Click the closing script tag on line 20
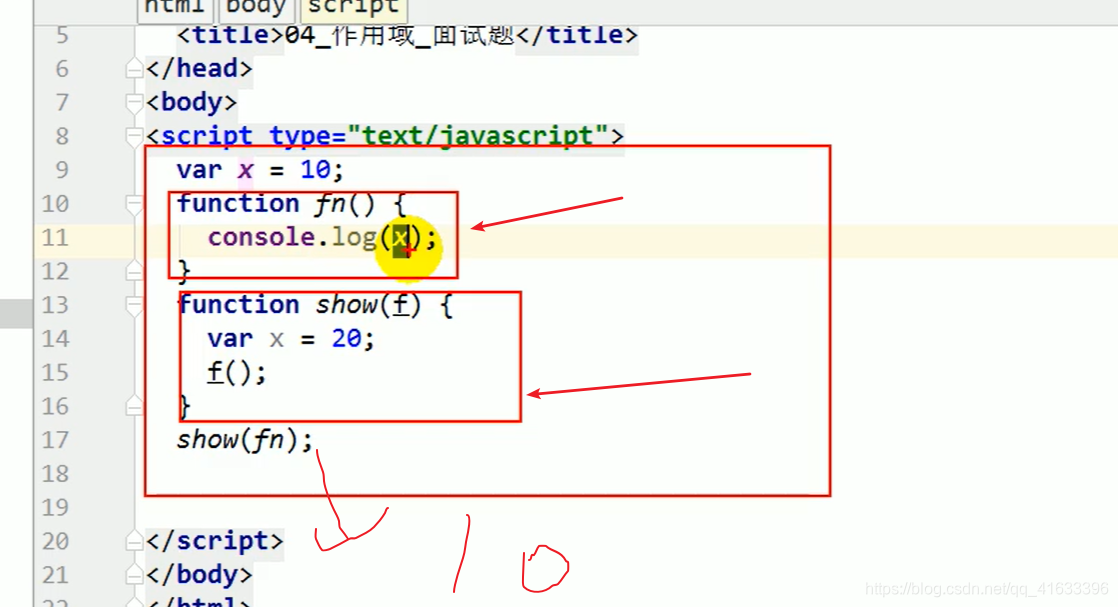 (215, 541)
